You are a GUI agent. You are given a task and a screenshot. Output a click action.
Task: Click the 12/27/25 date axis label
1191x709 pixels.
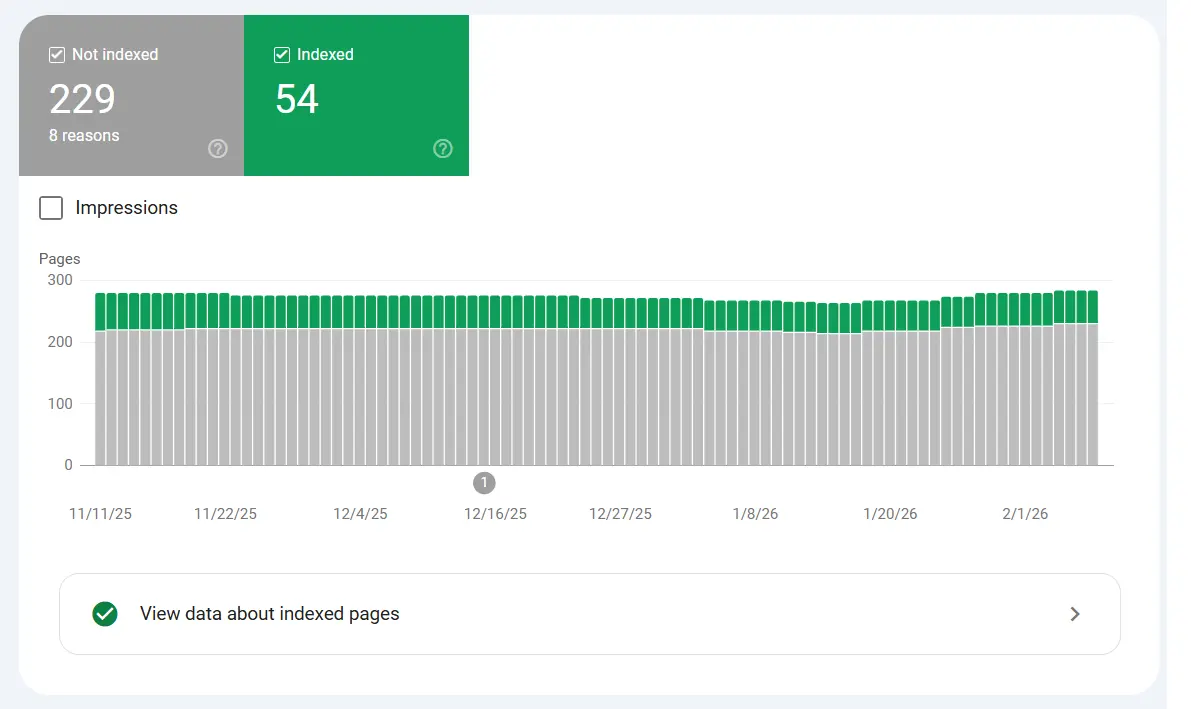tap(620, 514)
